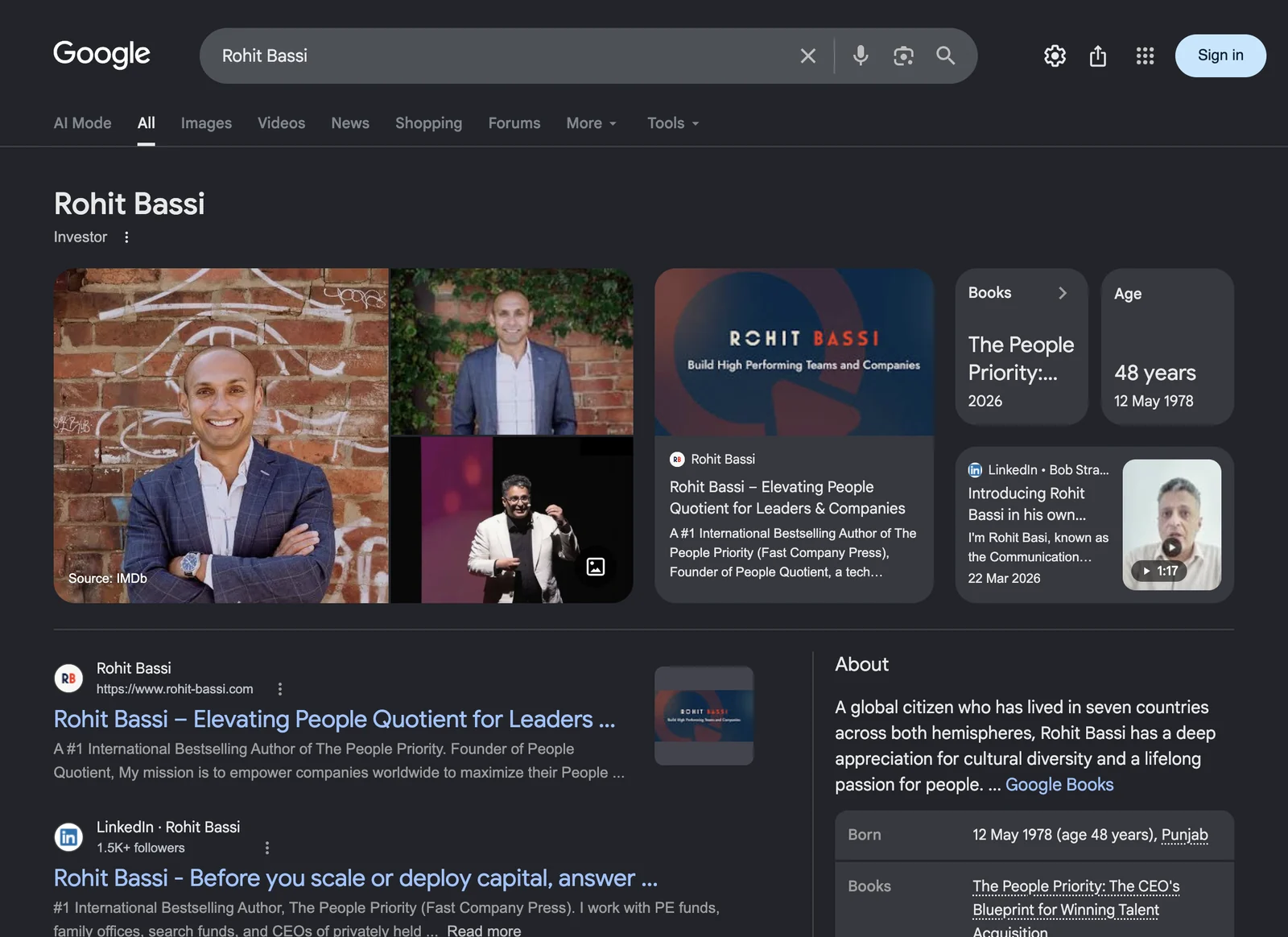Open the ROHIT BASSI banner card image
The image size is (1288, 937).
pyautogui.click(x=794, y=352)
